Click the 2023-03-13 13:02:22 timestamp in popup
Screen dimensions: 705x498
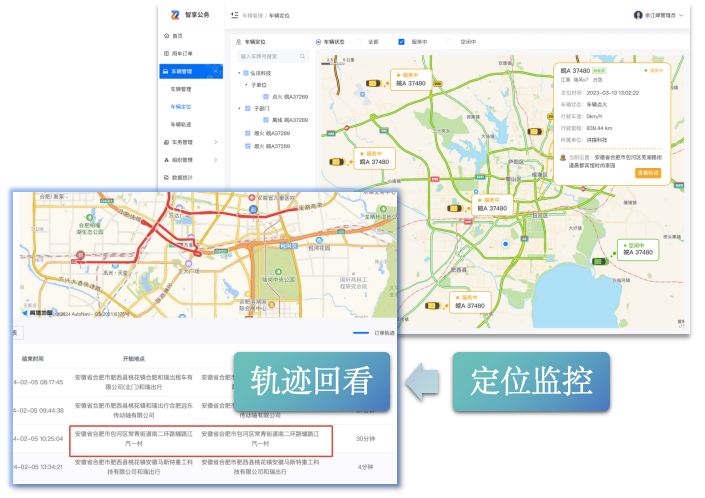tap(612, 93)
